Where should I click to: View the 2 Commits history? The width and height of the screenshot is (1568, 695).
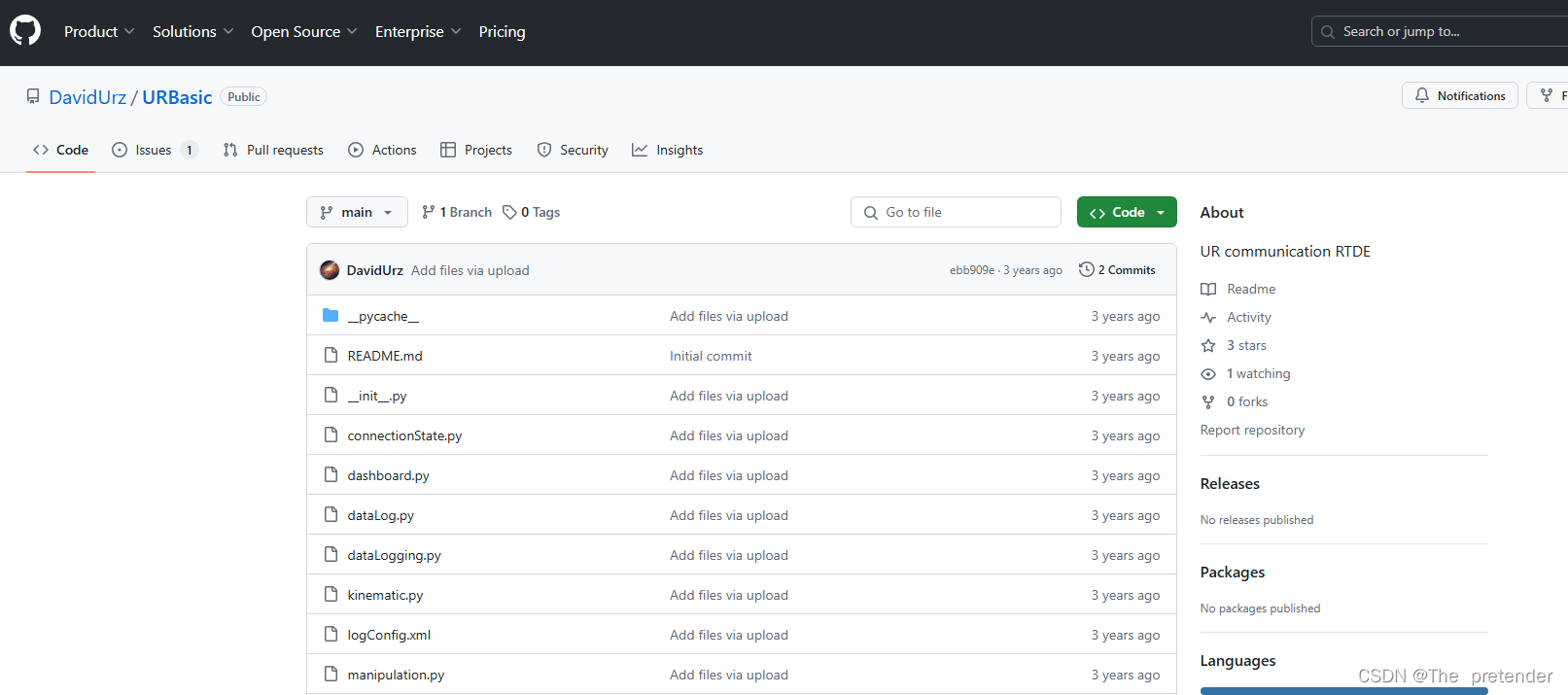pos(1117,270)
